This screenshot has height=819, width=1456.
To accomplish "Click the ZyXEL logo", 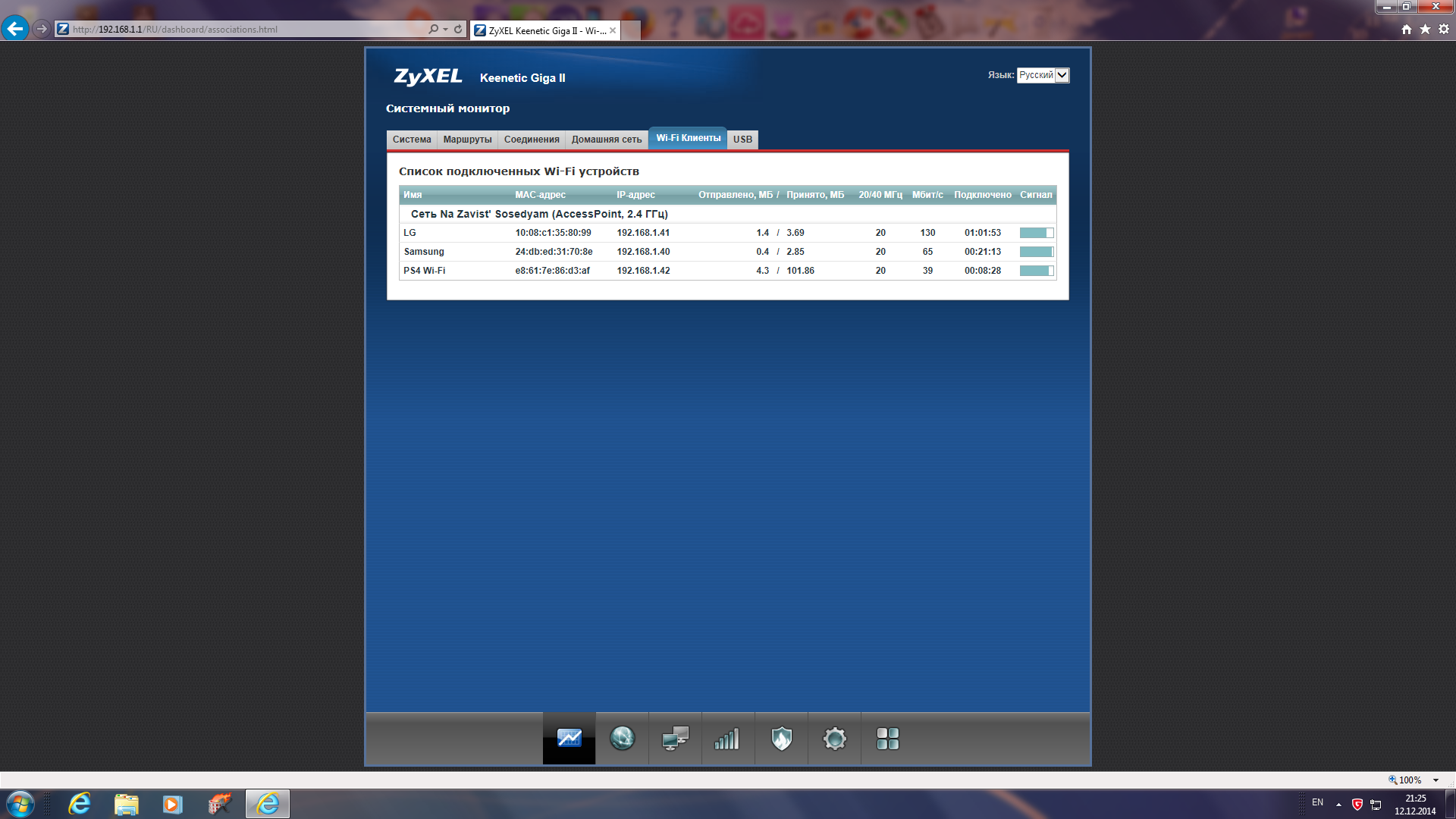I will pyautogui.click(x=428, y=77).
